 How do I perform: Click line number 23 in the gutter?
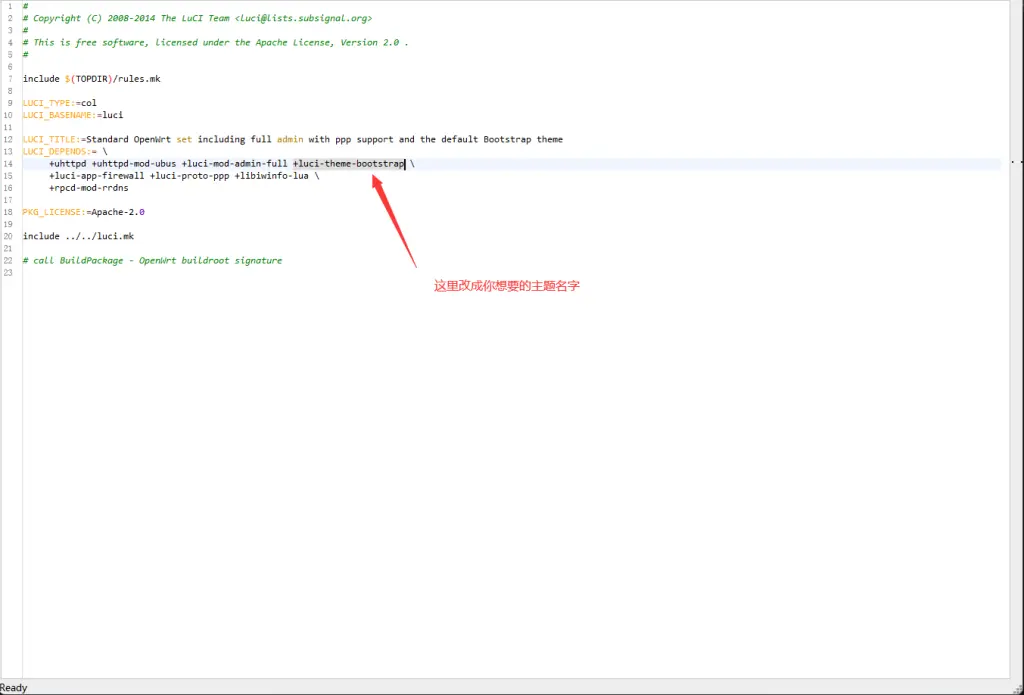[8, 272]
